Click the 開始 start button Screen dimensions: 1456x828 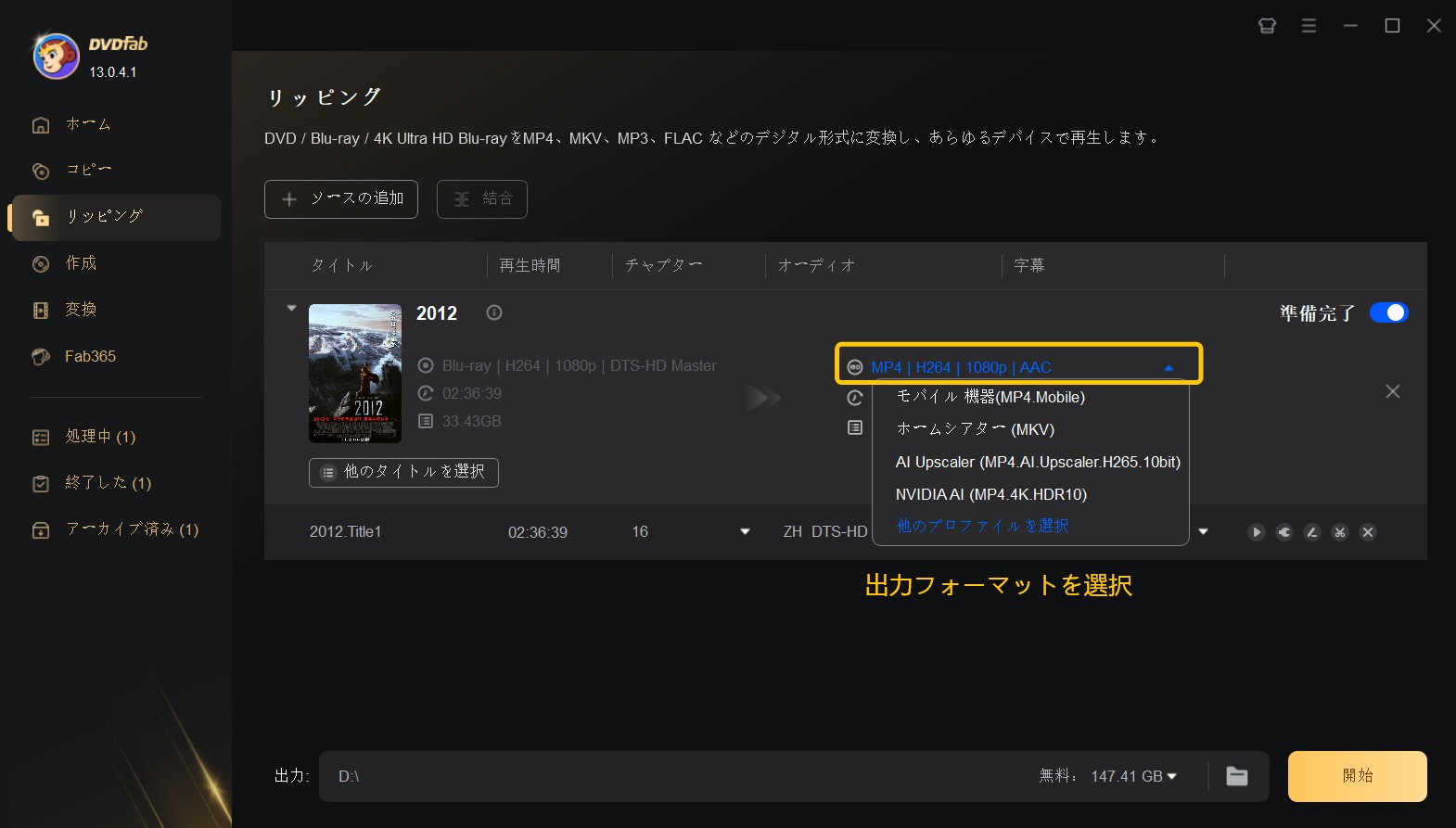[x=1357, y=776]
